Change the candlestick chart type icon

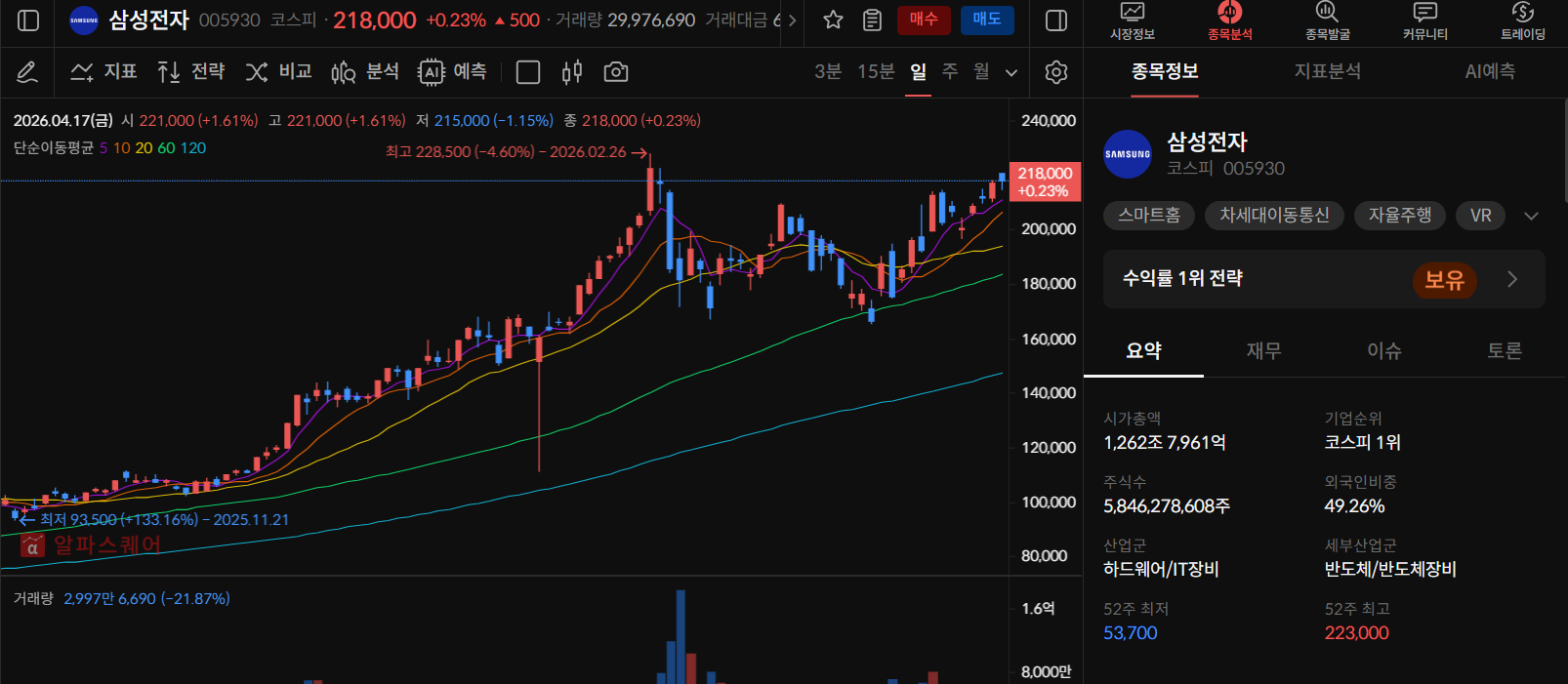[572, 72]
